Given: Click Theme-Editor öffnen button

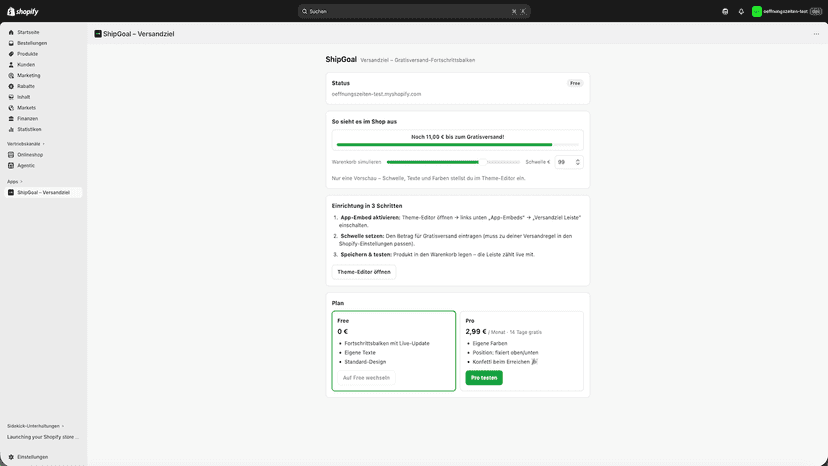Looking at the screenshot, I should (x=364, y=272).
